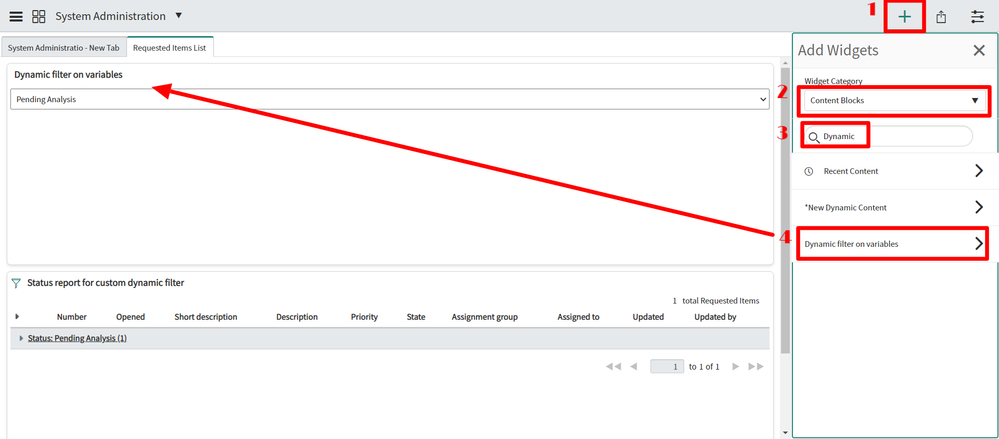The image size is (999, 439).
Task: Open the Pending Analysis filter dropdown
Action: [390, 99]
